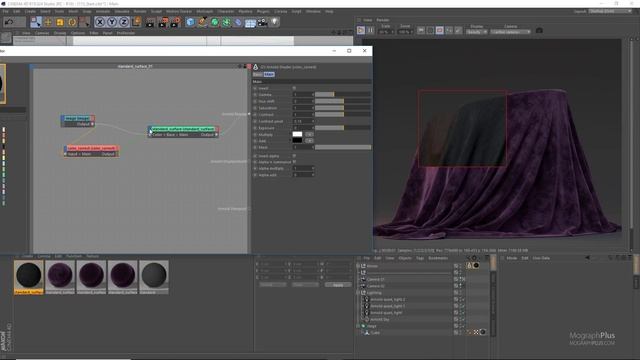
Task: Click the Apply button in coordinates panel
Action: pyautogui.click(x=338, y=285)
